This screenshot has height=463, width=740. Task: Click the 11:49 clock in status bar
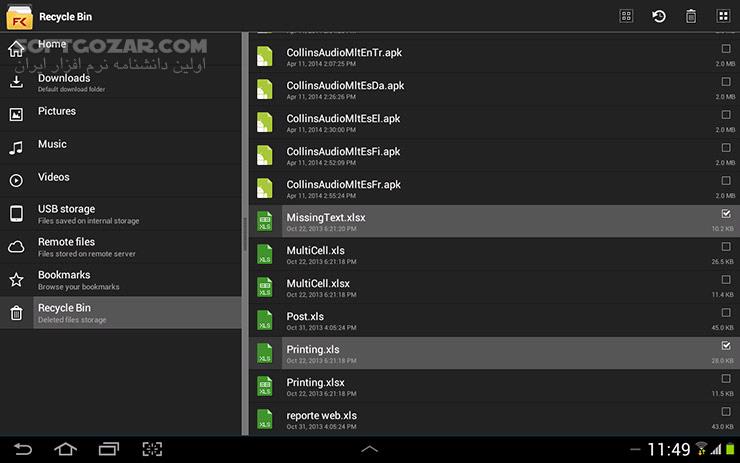tap(668, 449)
